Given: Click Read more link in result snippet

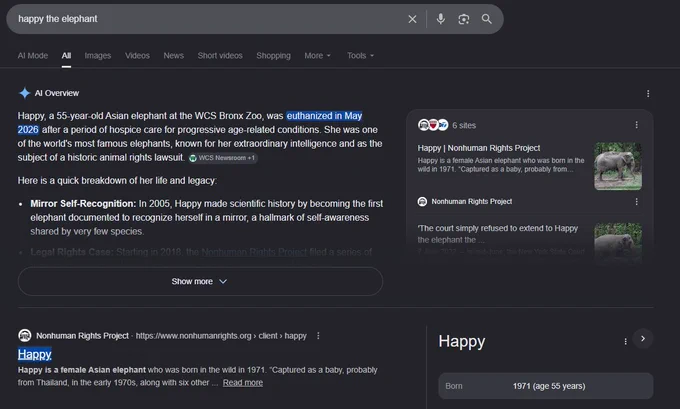Looking at the screenshot, I should (x=242, y=383).
